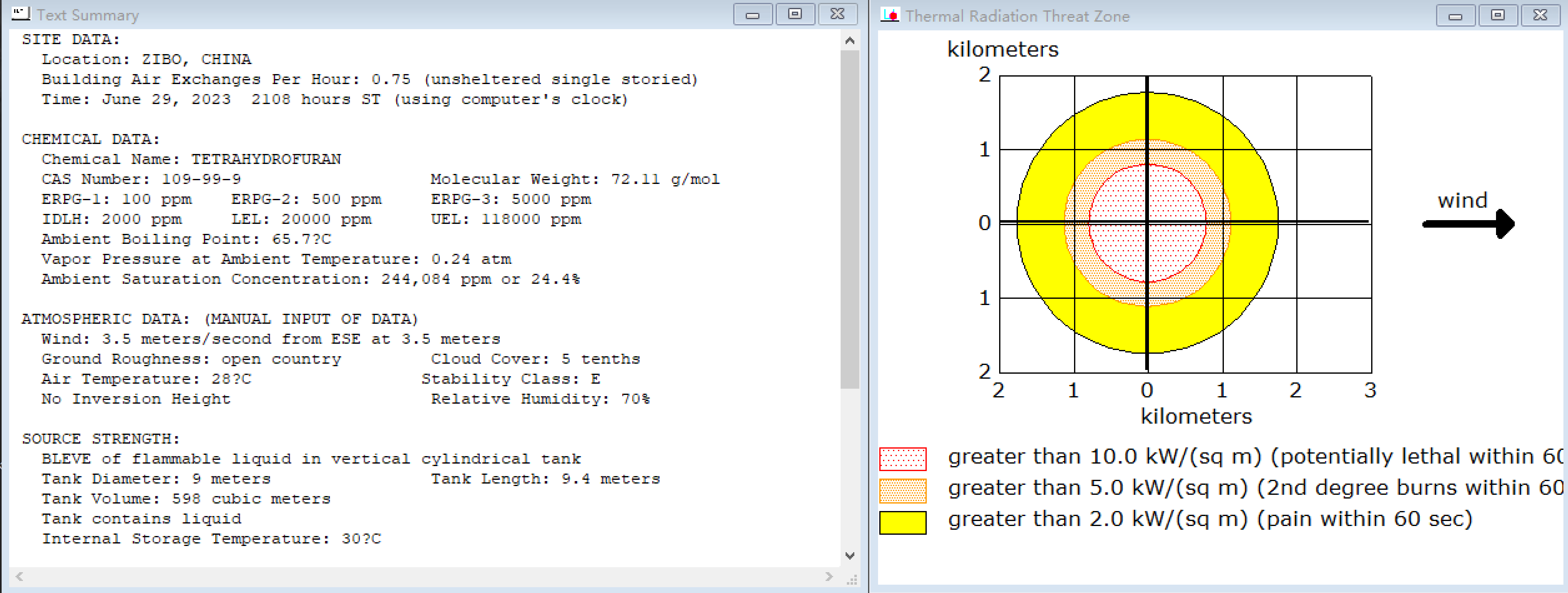Image resolution: width=1568 pixels, height=593 pixels.
Task: Close the Thermal Radiation Threat Zone window
Action: 1540,16
